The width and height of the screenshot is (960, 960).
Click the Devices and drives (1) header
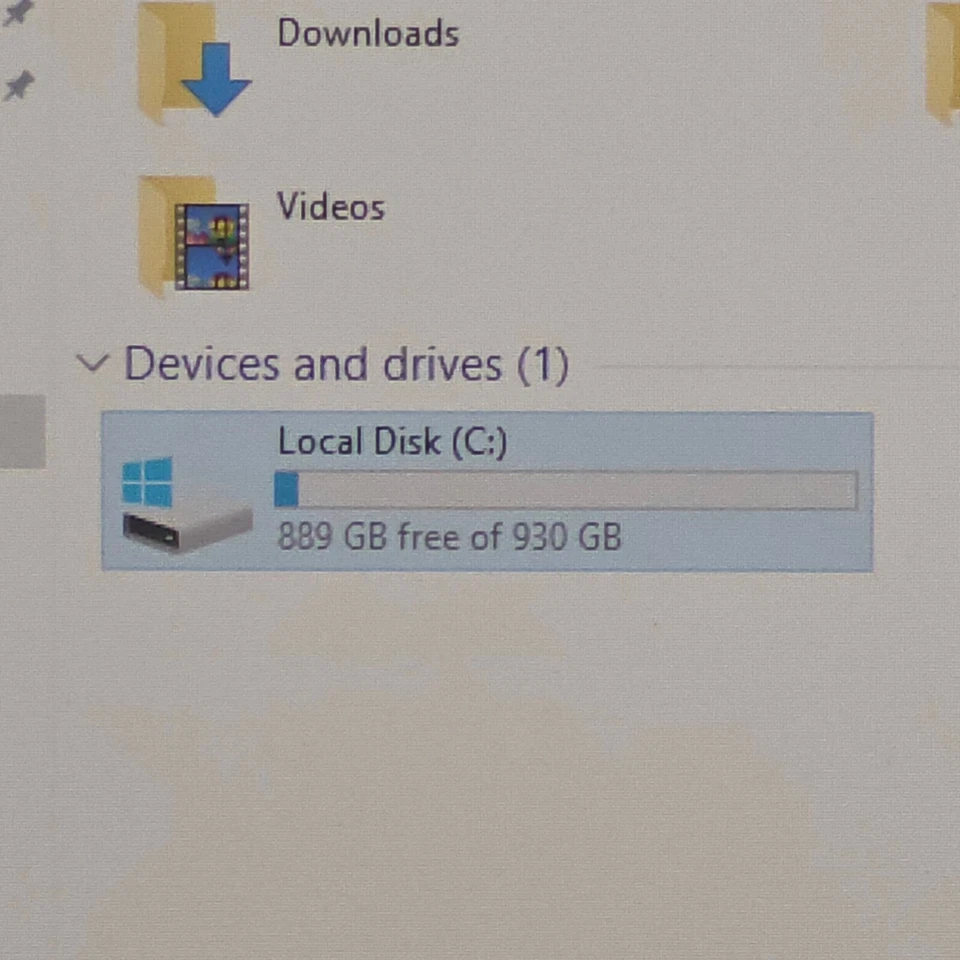[x=347, y=365]
